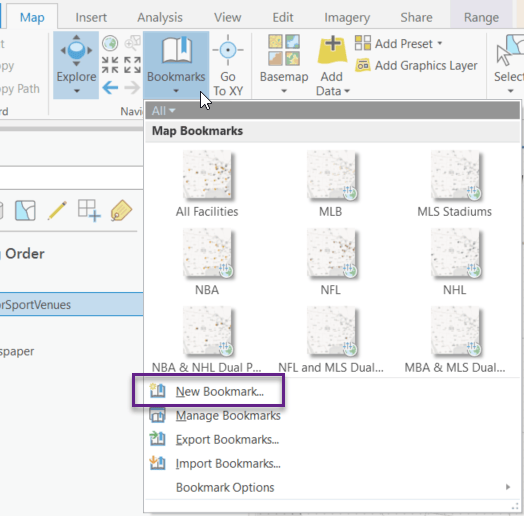
Task: Open the Share ribbon tab
Action: click(416, 17)
